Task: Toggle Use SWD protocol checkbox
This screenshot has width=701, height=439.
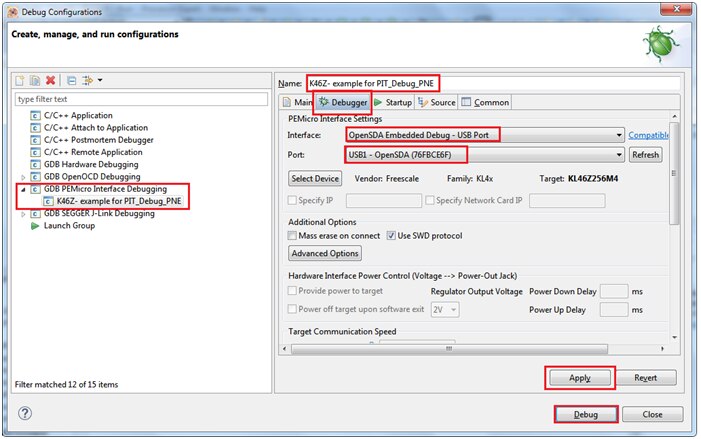Action: (391, 236)
